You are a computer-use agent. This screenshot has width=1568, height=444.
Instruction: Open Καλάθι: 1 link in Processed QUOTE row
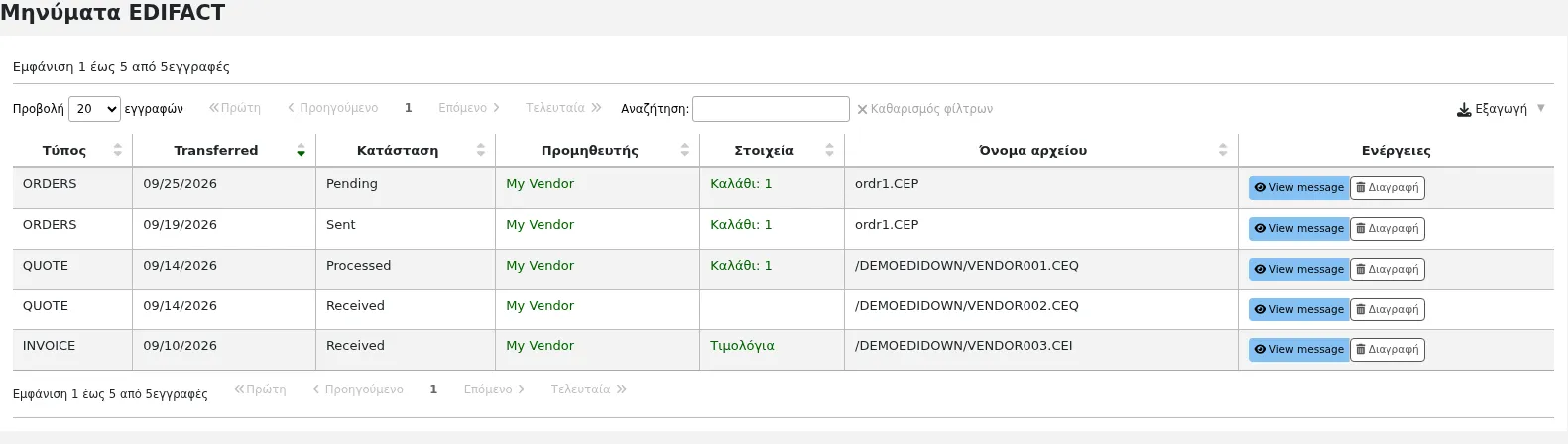tap(741, 266)
